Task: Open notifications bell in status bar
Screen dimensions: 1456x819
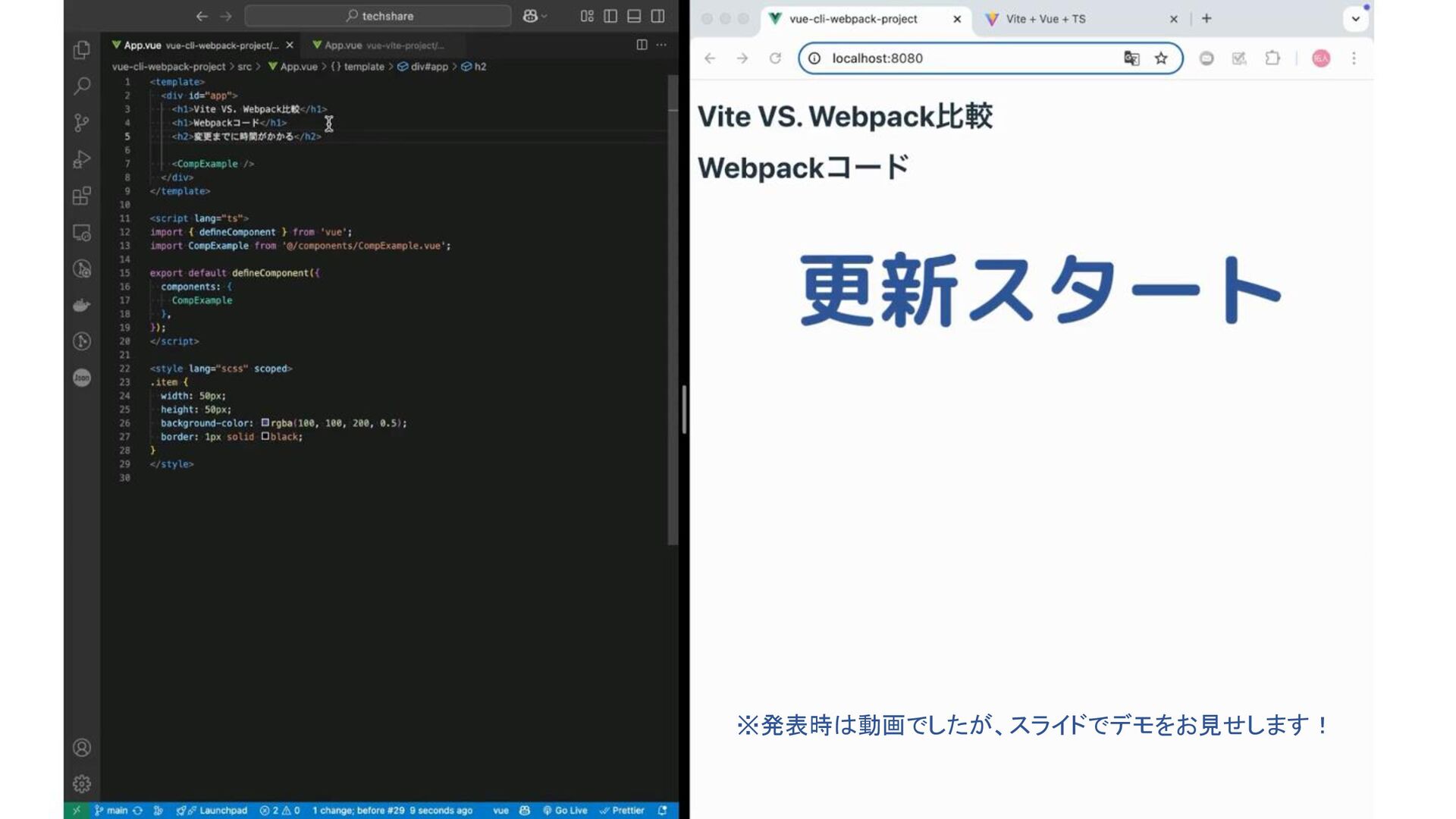Action: [x=663, y=811]
